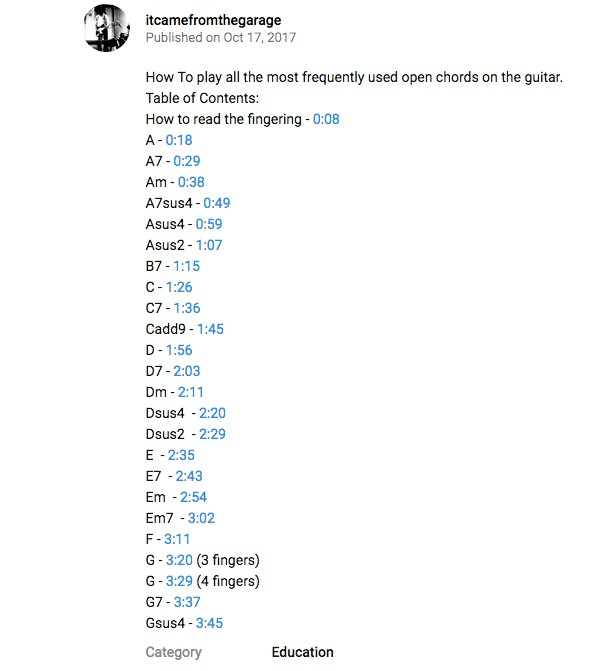Click 3:20 for three-finger G chord

[179, 560]
